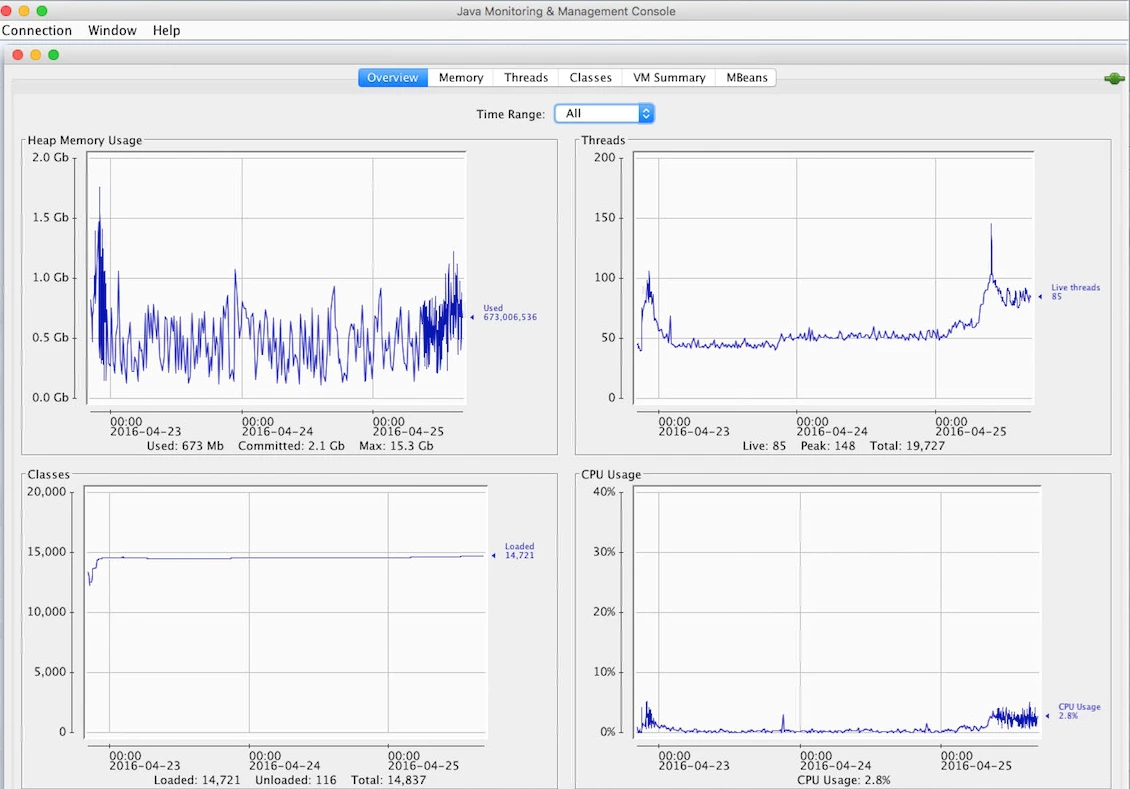Click the 'Total: 19,727' threads text
The image size is (1130, 789).
[907, 446]
